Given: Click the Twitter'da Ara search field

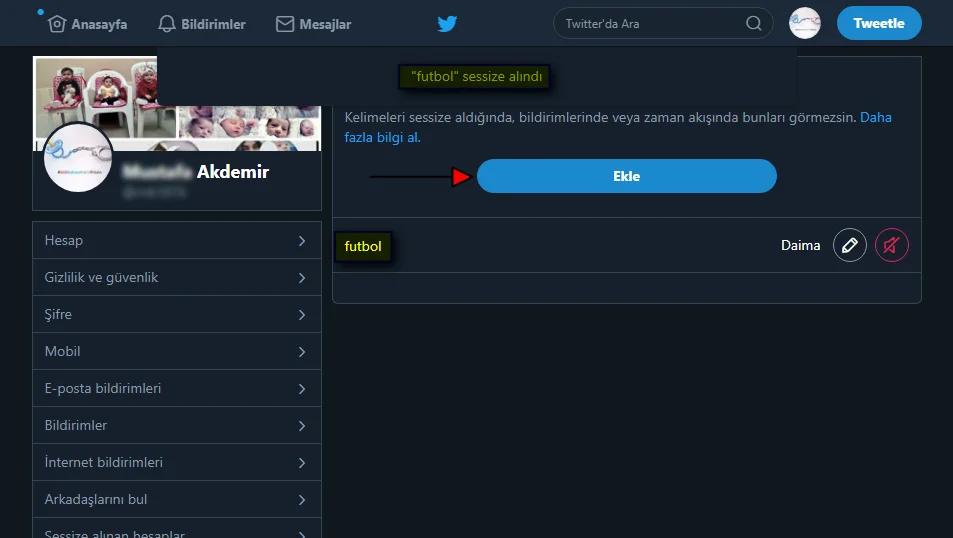Looking at the screenshot, I should point(650,23).
